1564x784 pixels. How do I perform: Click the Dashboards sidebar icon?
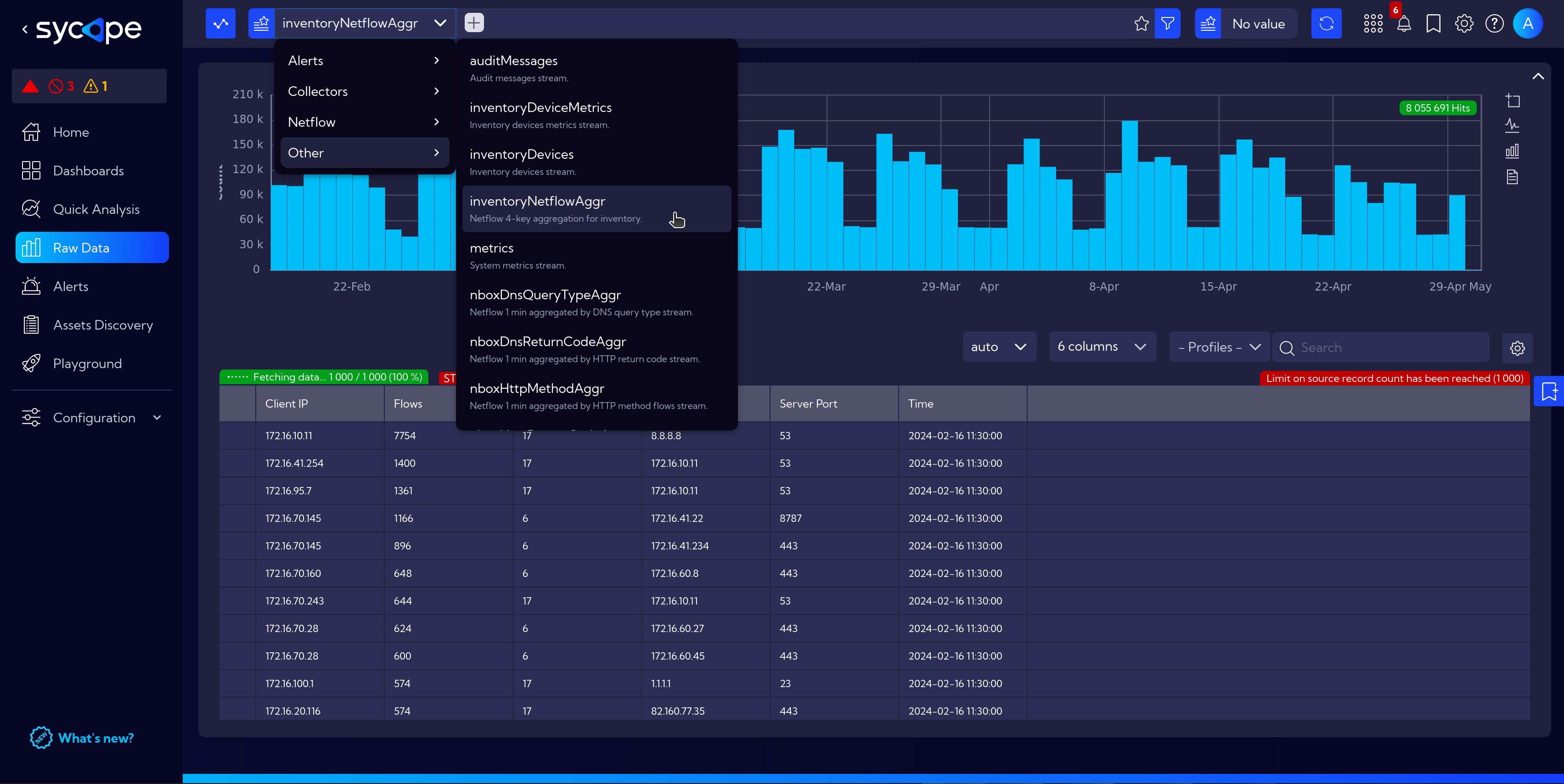point(30,170)
